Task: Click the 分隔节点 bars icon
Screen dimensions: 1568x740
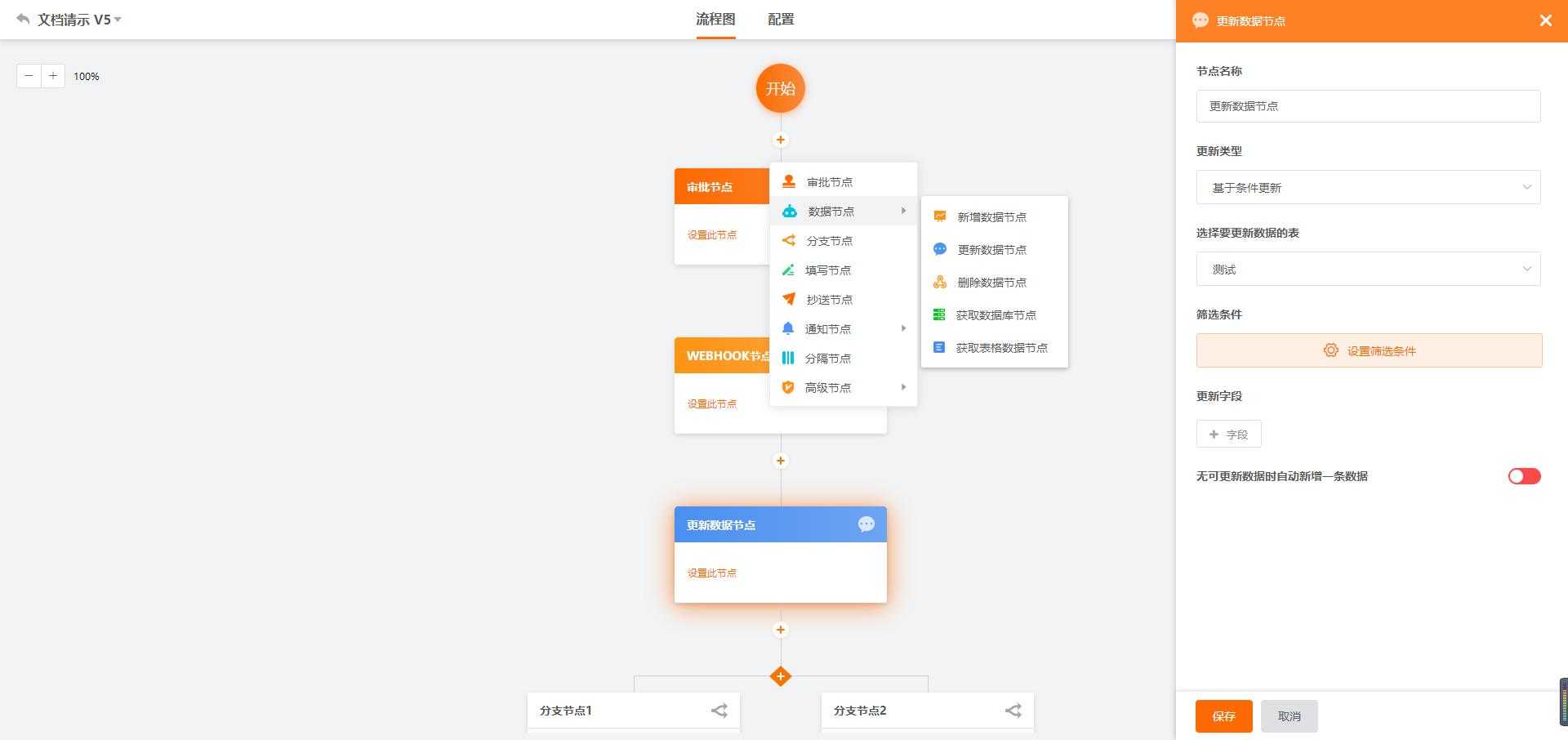Action: [x=788, y=358]
